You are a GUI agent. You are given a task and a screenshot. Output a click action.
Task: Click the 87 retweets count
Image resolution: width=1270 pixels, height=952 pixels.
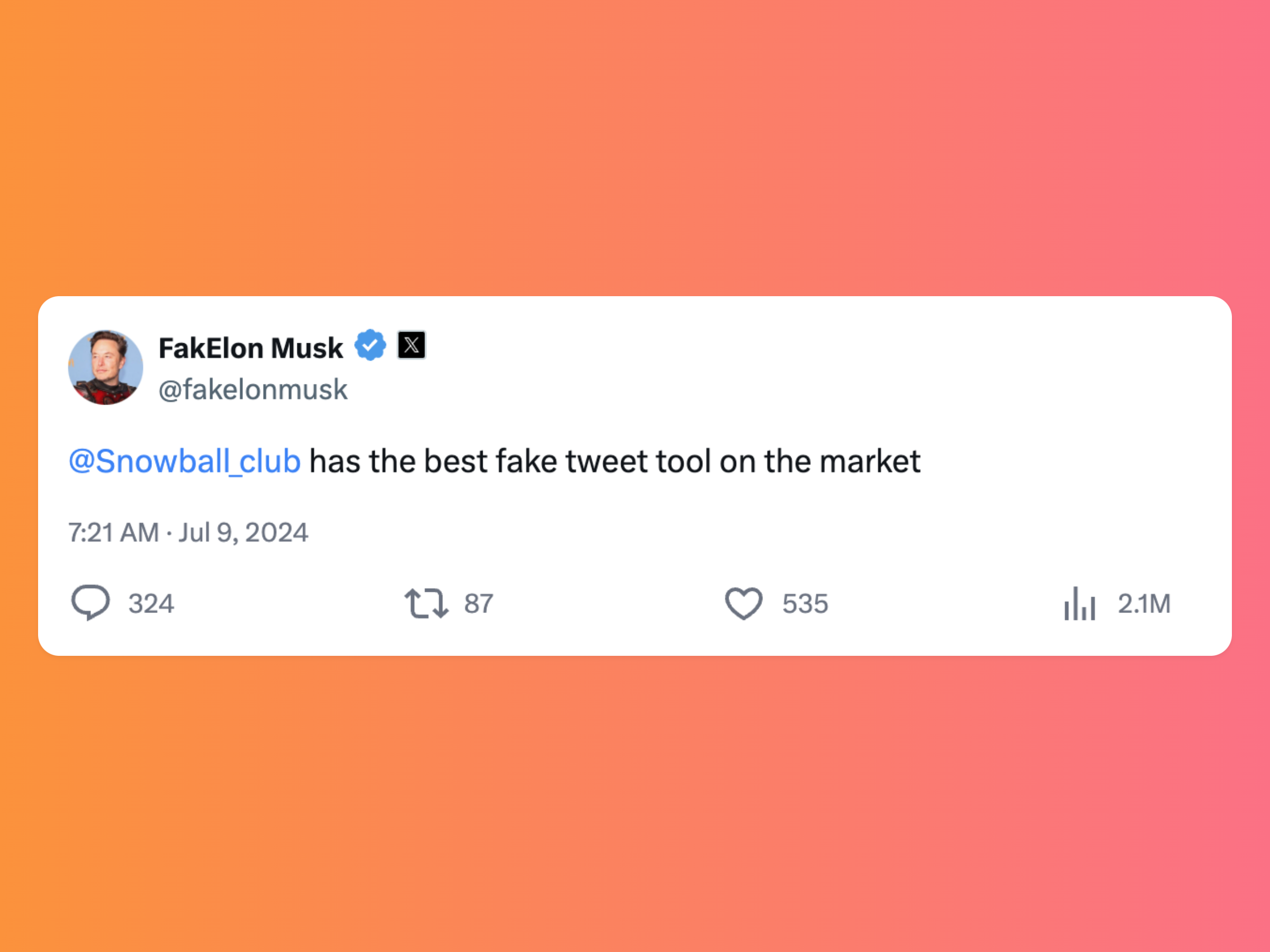479,603
